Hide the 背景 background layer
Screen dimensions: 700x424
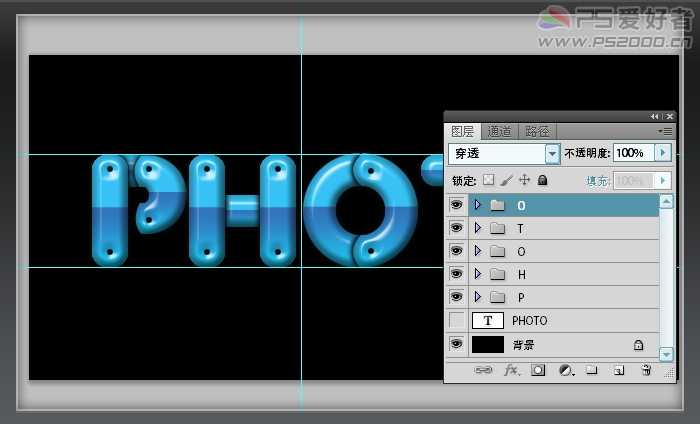tap(456, 344)
